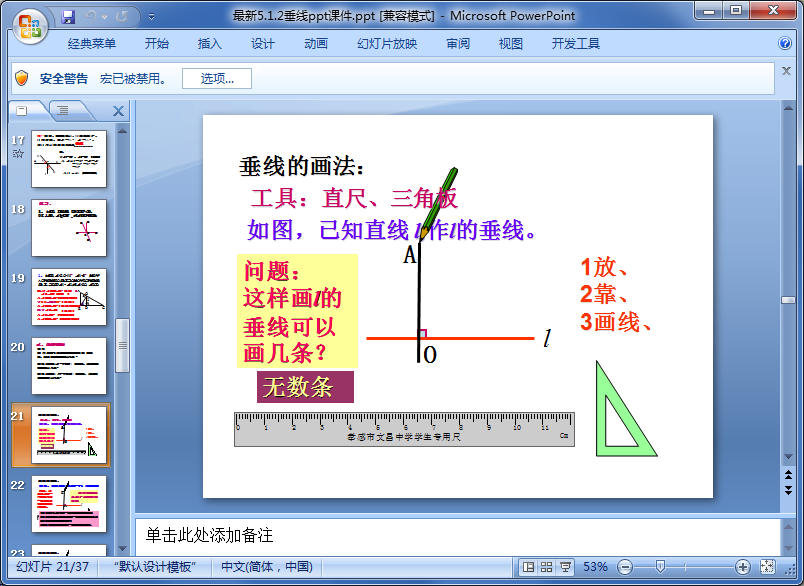Fit slide to current window icon

[767, 567]
